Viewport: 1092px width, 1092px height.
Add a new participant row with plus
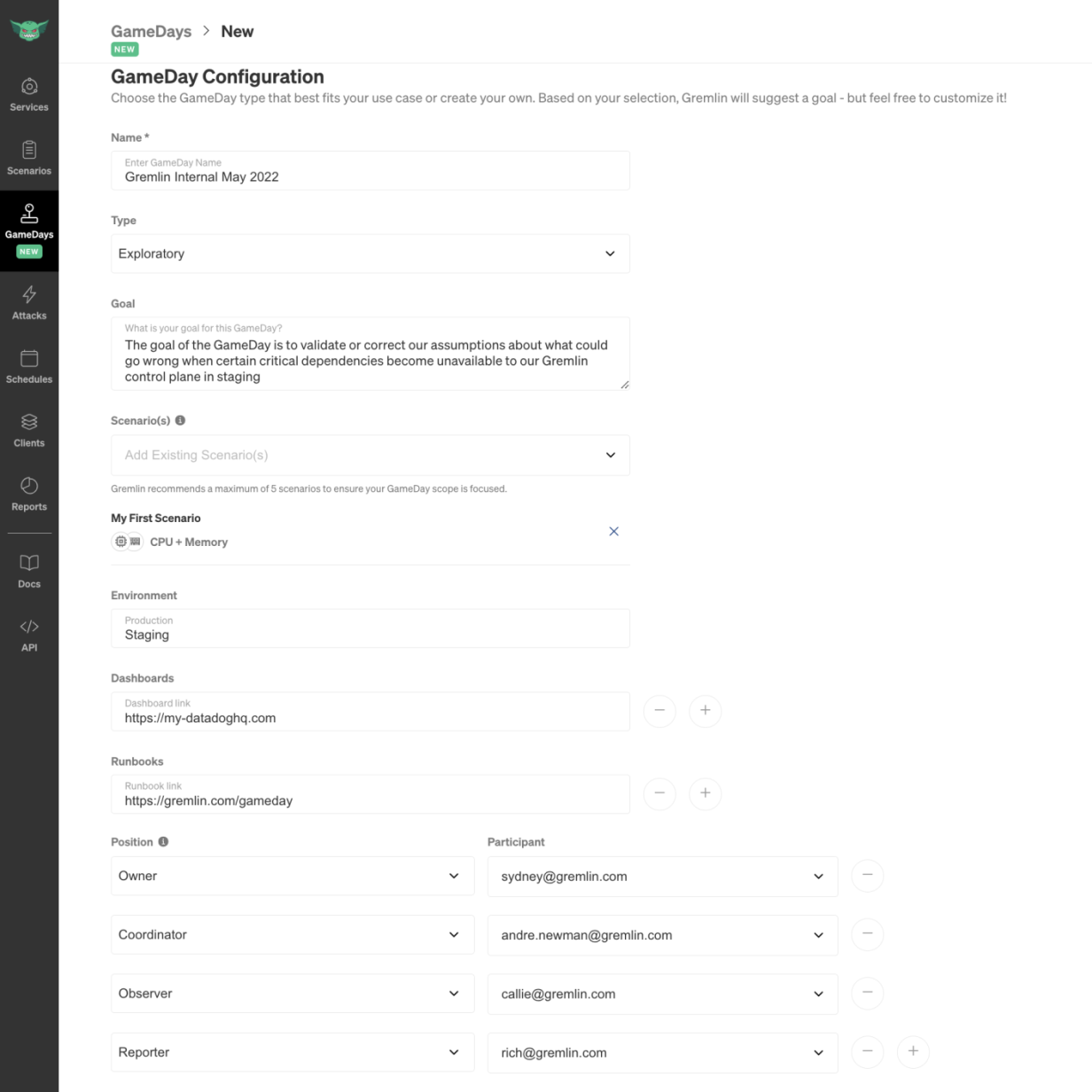pyautogui.click(x=913, y=1052)
